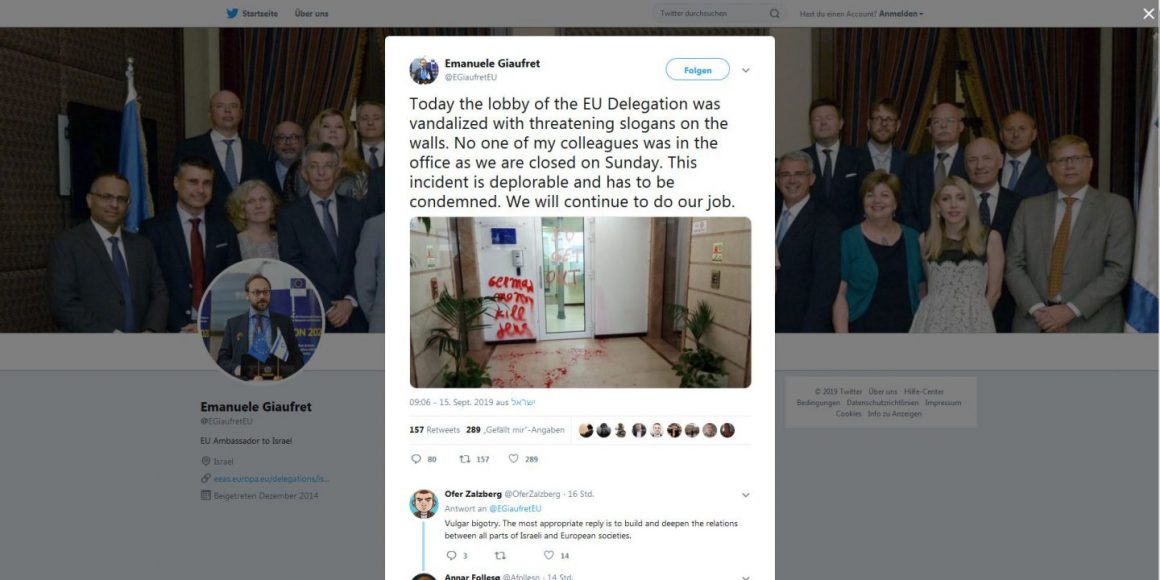The width and height of the screenshot is (1160, 580).
Task: Click the retweet icon showing 157
Action: pos(465,459)
